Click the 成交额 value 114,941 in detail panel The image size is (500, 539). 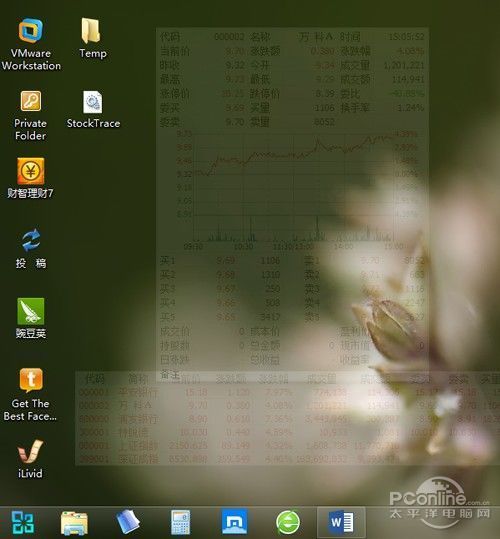(x=408, y=79)
